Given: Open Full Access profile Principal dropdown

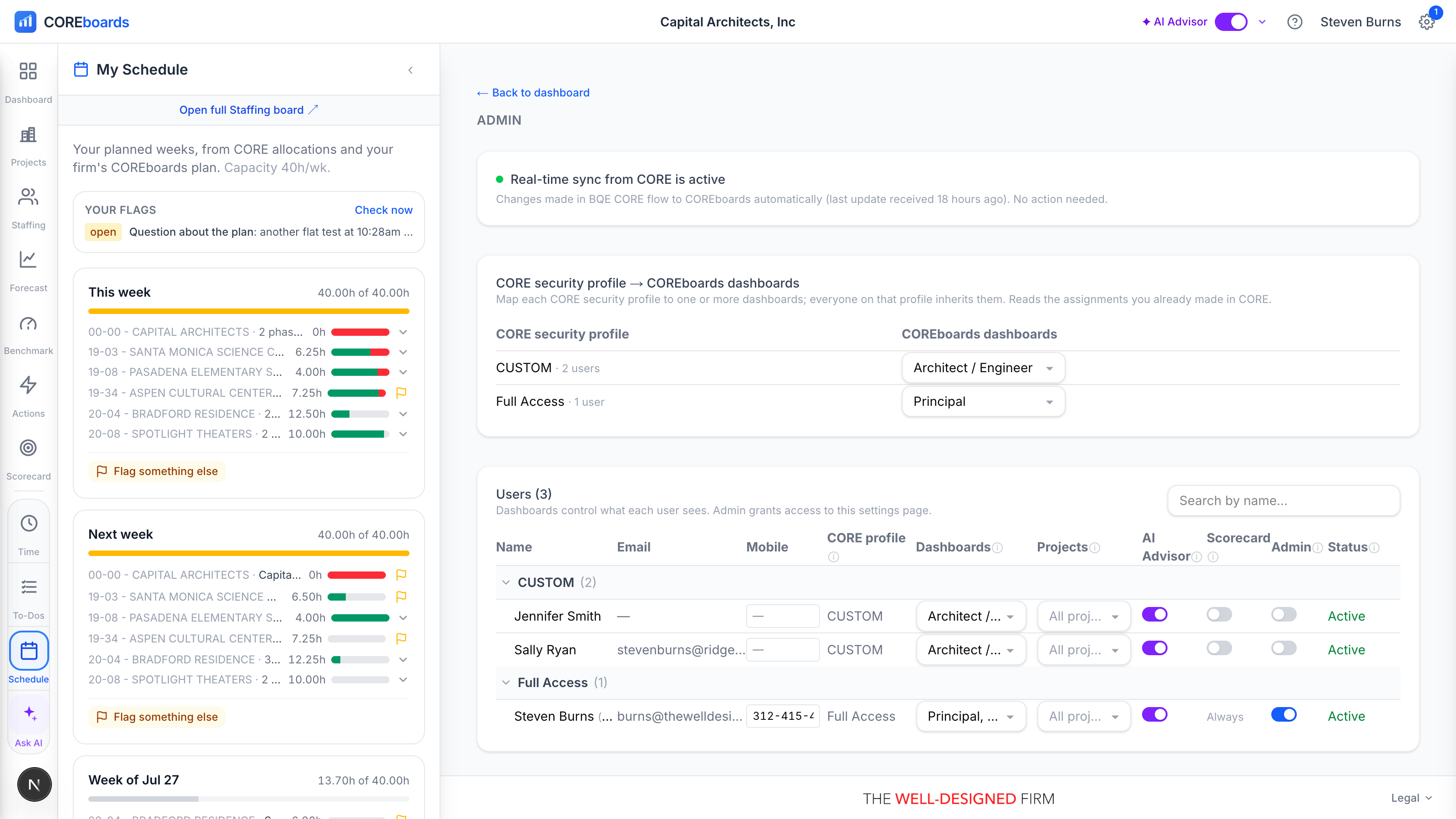Looking at the screenshot, I should [983, 402].
